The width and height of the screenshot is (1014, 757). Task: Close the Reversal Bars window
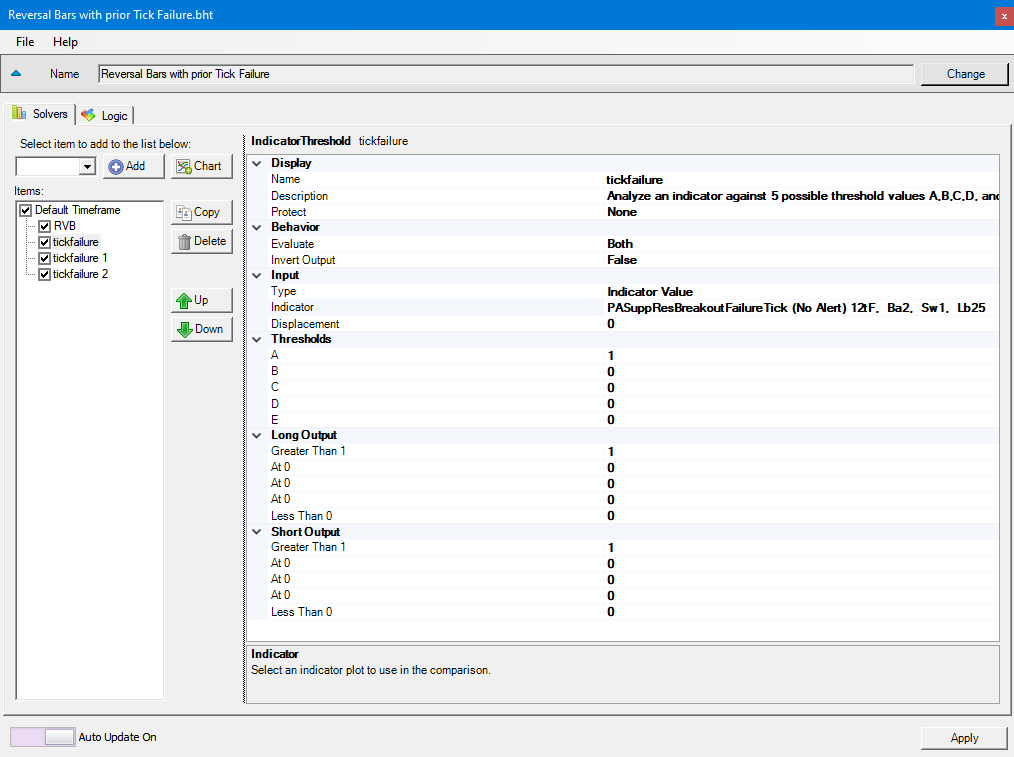1004,16
